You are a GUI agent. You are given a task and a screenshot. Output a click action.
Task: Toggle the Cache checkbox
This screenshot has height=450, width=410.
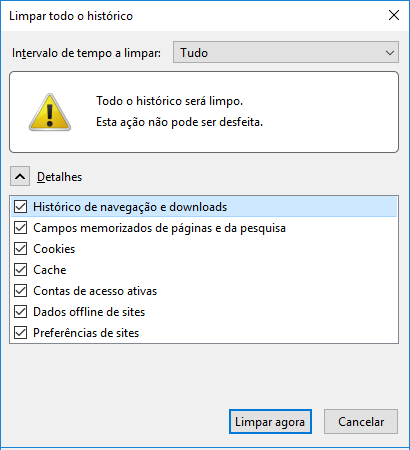(x=21, y=270)
